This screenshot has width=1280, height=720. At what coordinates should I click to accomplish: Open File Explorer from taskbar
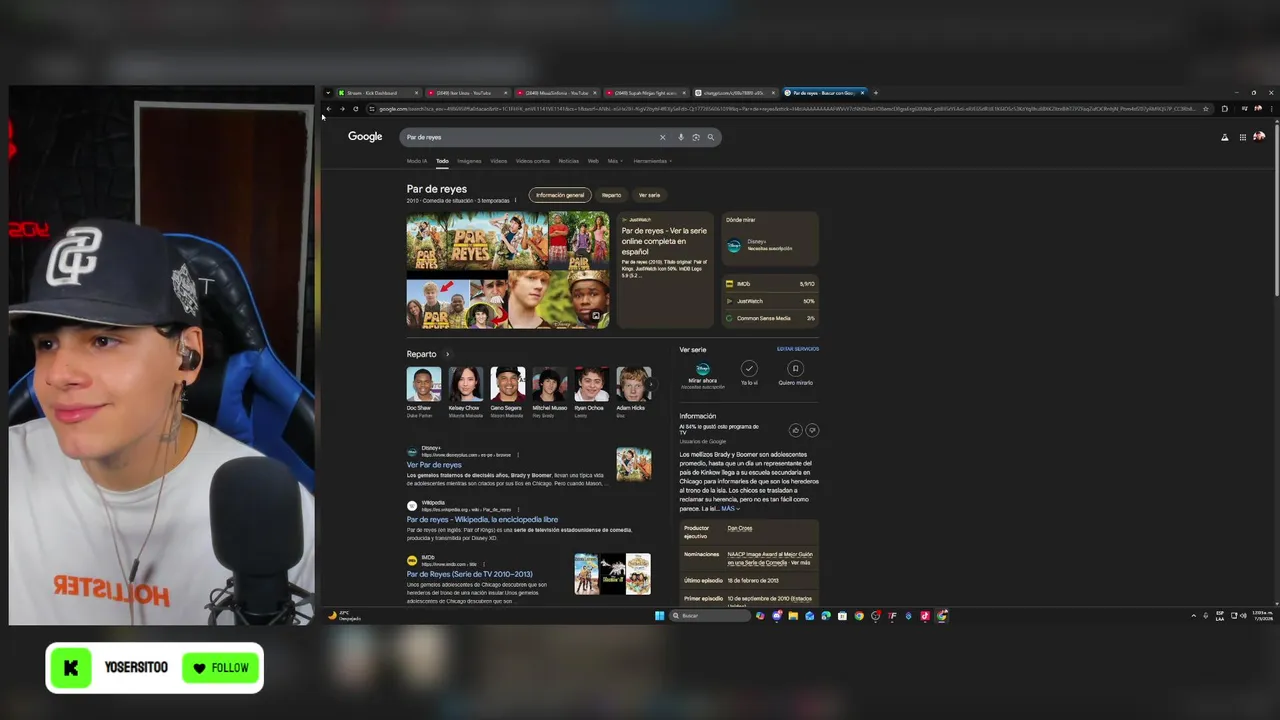point(793,615)
